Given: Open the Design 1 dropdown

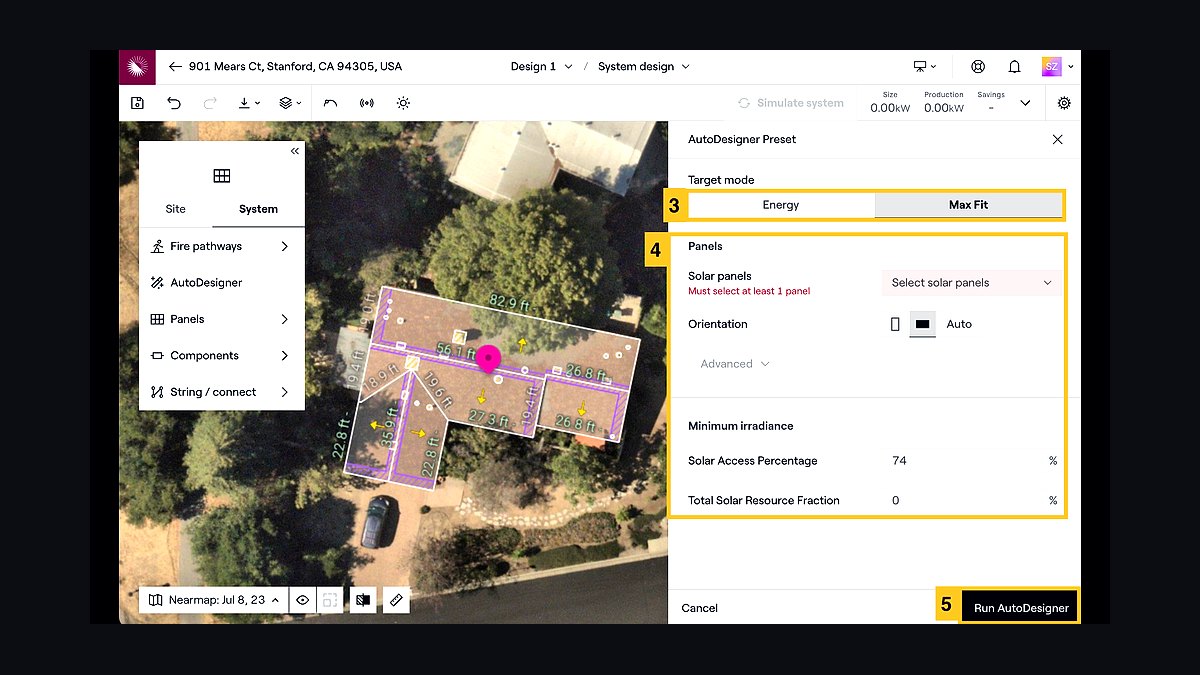Looking at the screenshot, I should pyautogui.click(x=542, y=67).
